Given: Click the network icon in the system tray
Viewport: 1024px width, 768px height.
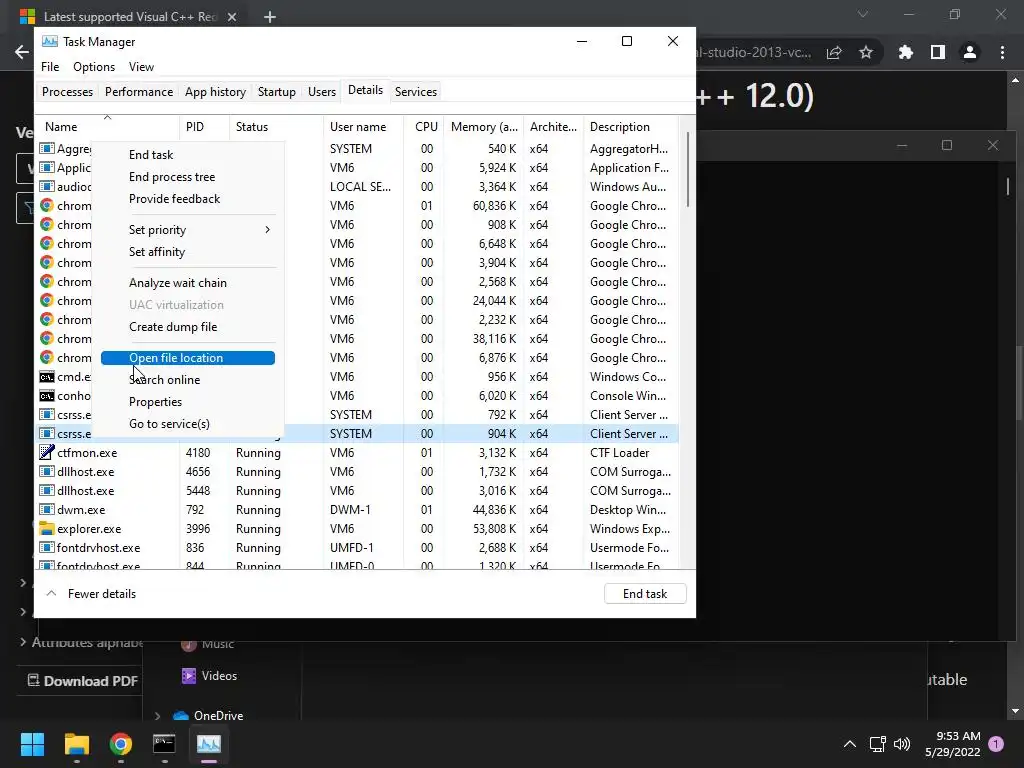Looking at the screenshot, I should click(x=877, y=744).
